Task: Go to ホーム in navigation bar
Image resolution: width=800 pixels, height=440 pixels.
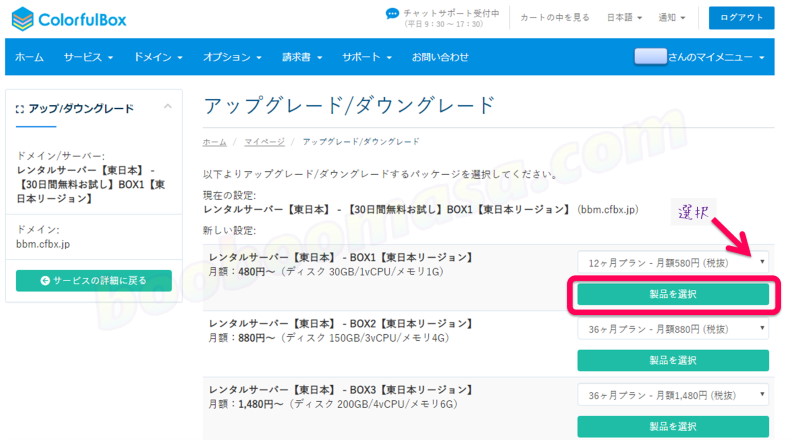Action: 29,57
